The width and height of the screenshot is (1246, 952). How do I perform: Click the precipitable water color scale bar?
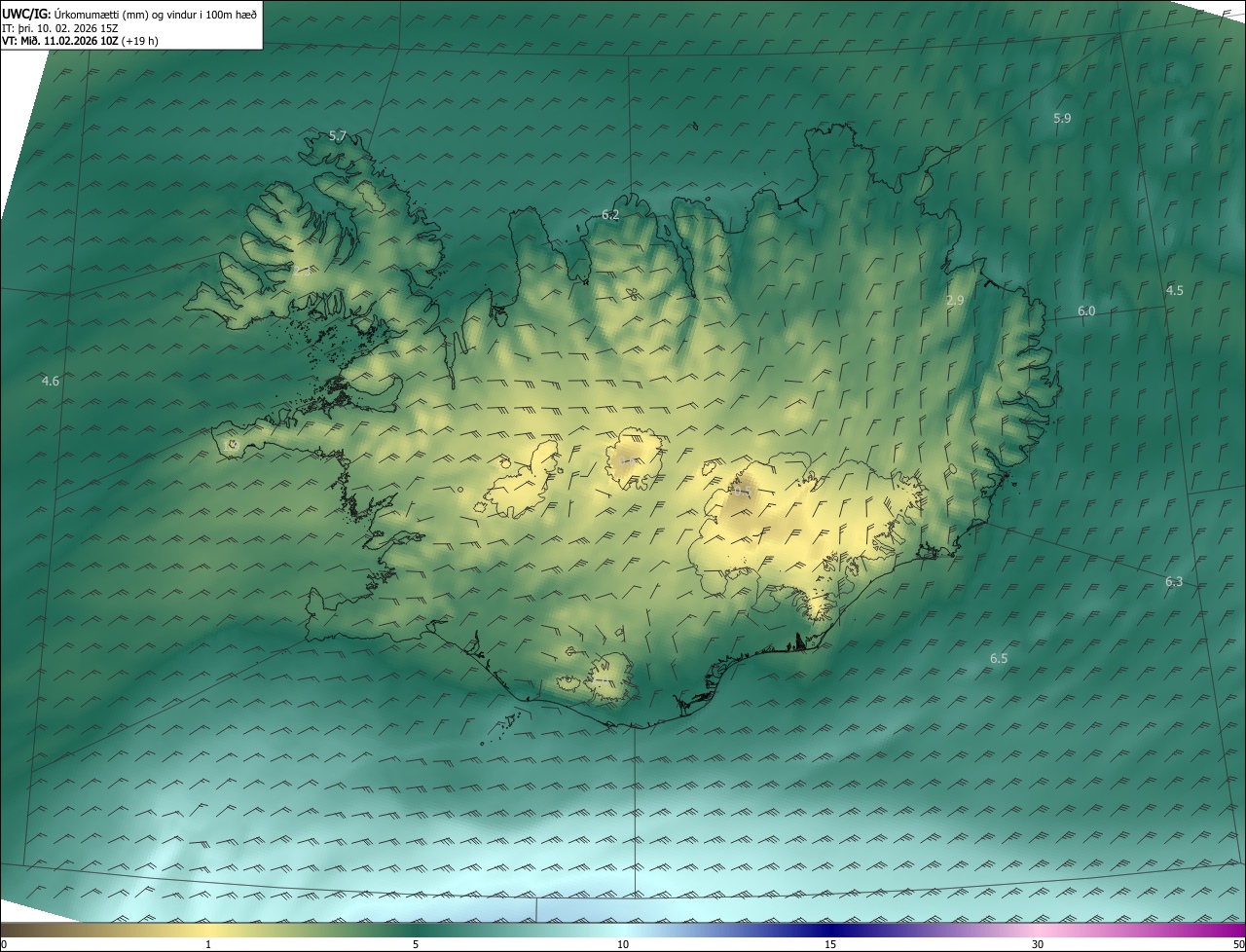(623, 930)
